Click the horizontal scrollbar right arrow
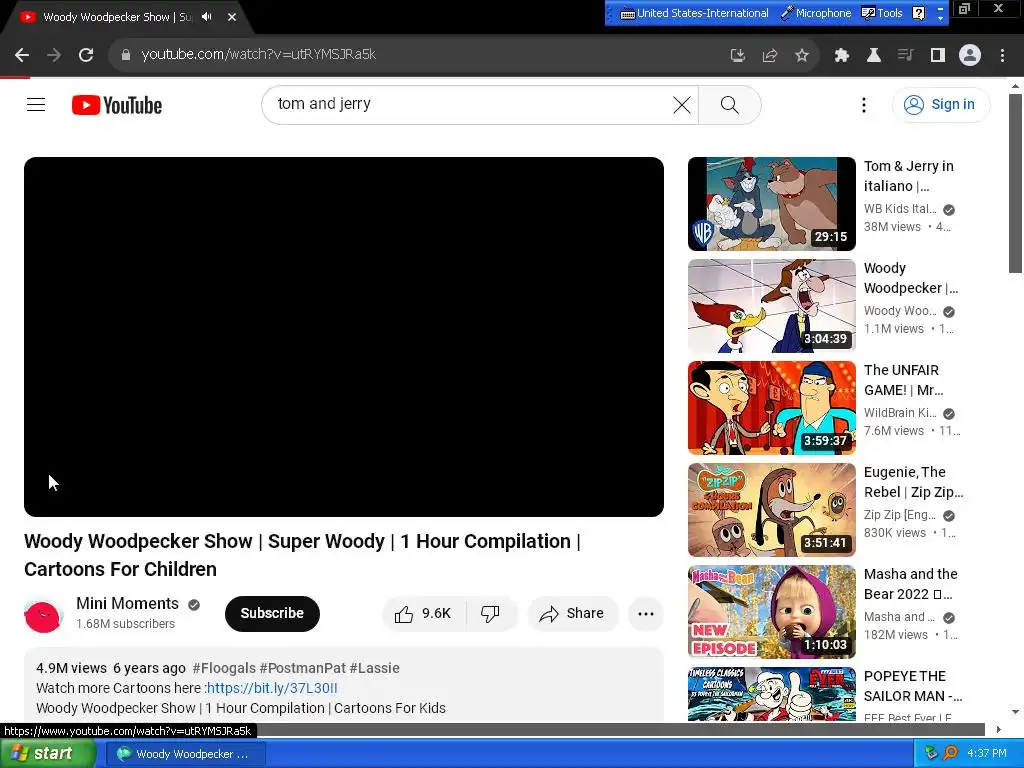The width and height of the screenshot is (1024, 768). pyautogui.click(x=998, y=729)
